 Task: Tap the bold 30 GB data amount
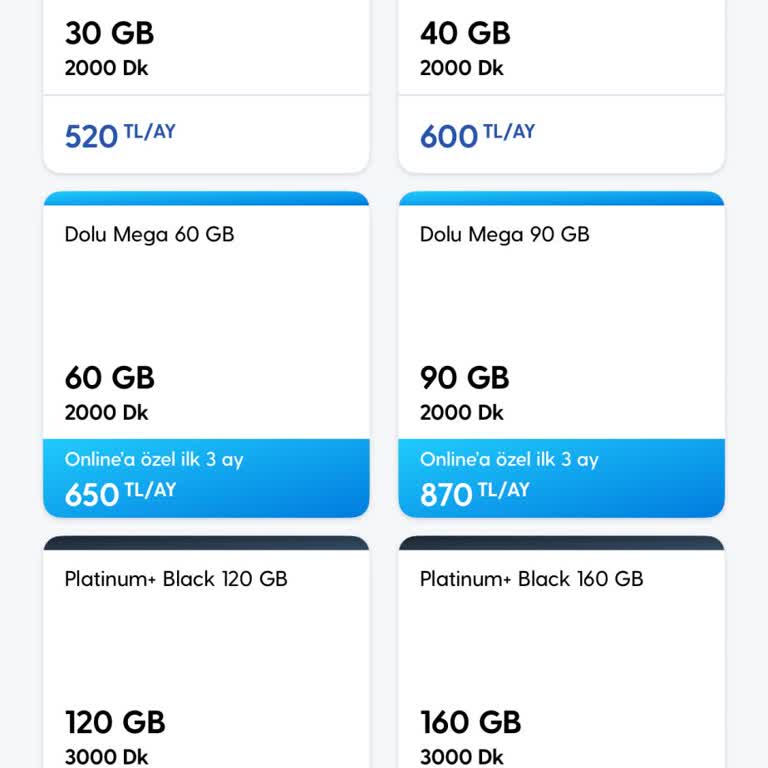(109, 33)
